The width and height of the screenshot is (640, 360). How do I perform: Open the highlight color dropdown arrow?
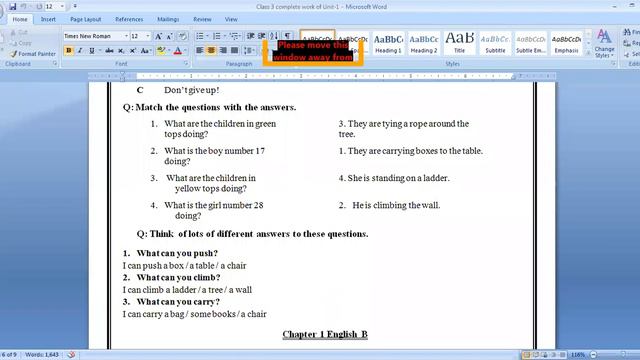(x=169, y=51)
